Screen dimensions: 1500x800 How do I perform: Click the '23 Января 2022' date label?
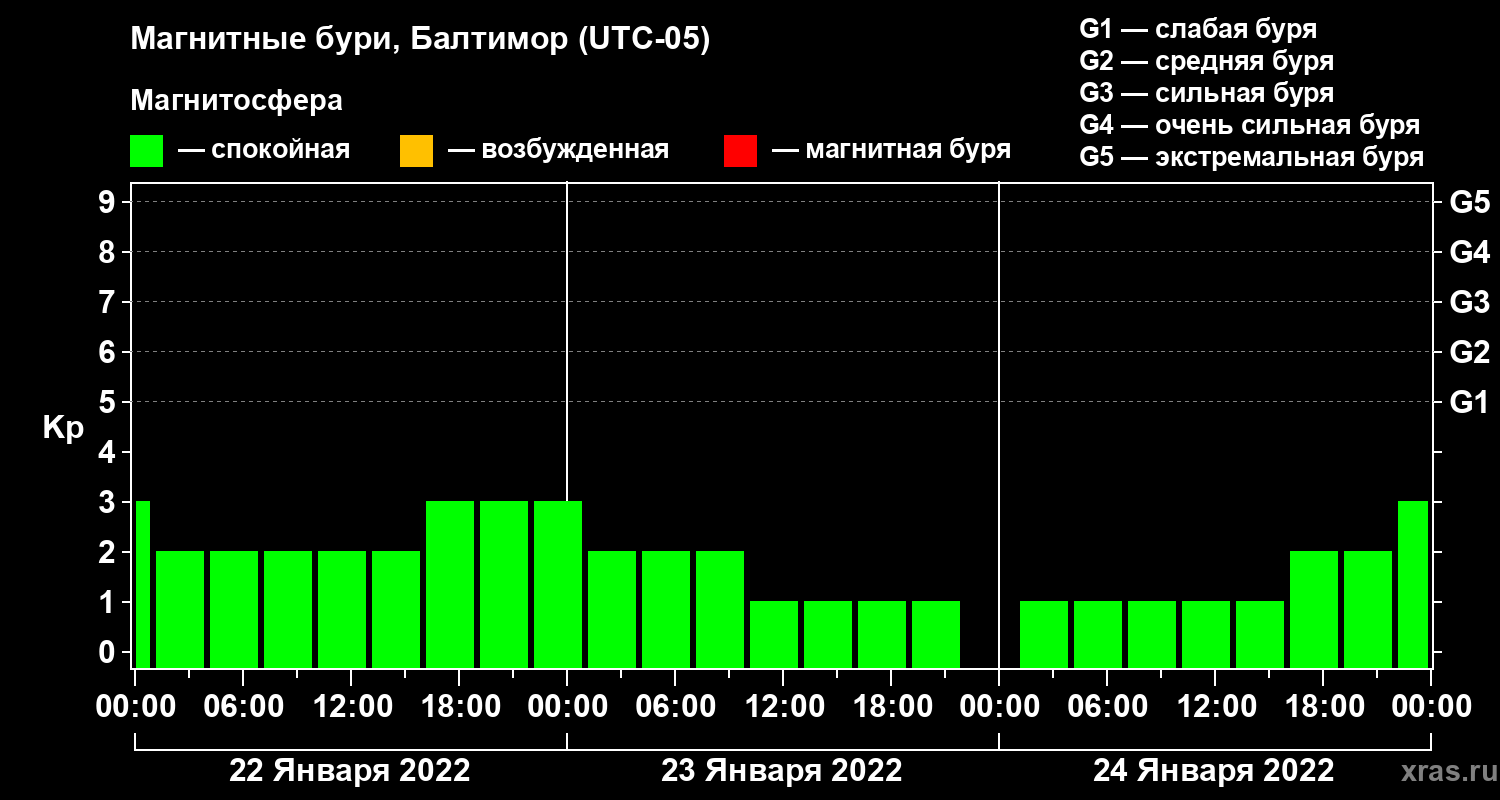tap(781, 771)
